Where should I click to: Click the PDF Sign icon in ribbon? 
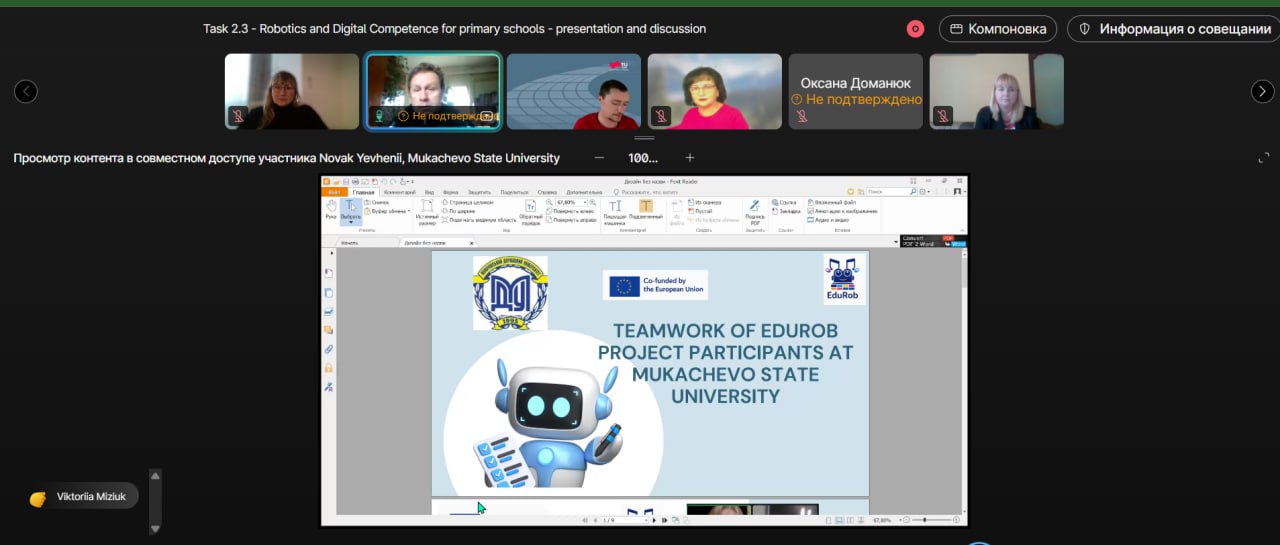pyautogui.click(x=754, y=207)
